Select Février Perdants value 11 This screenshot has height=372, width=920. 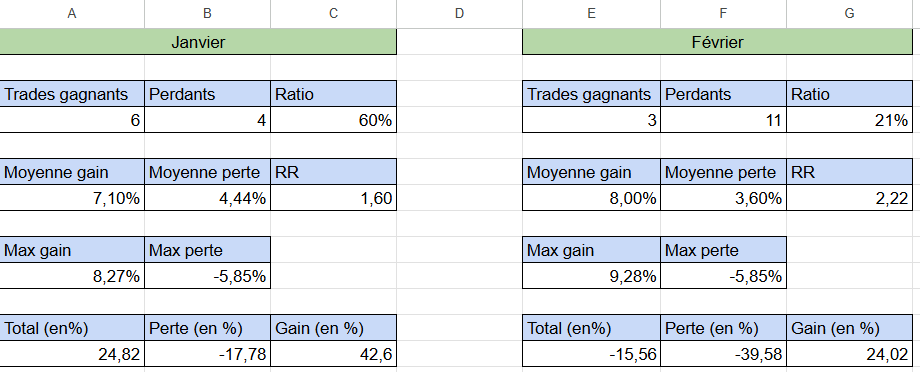[723, 120]
